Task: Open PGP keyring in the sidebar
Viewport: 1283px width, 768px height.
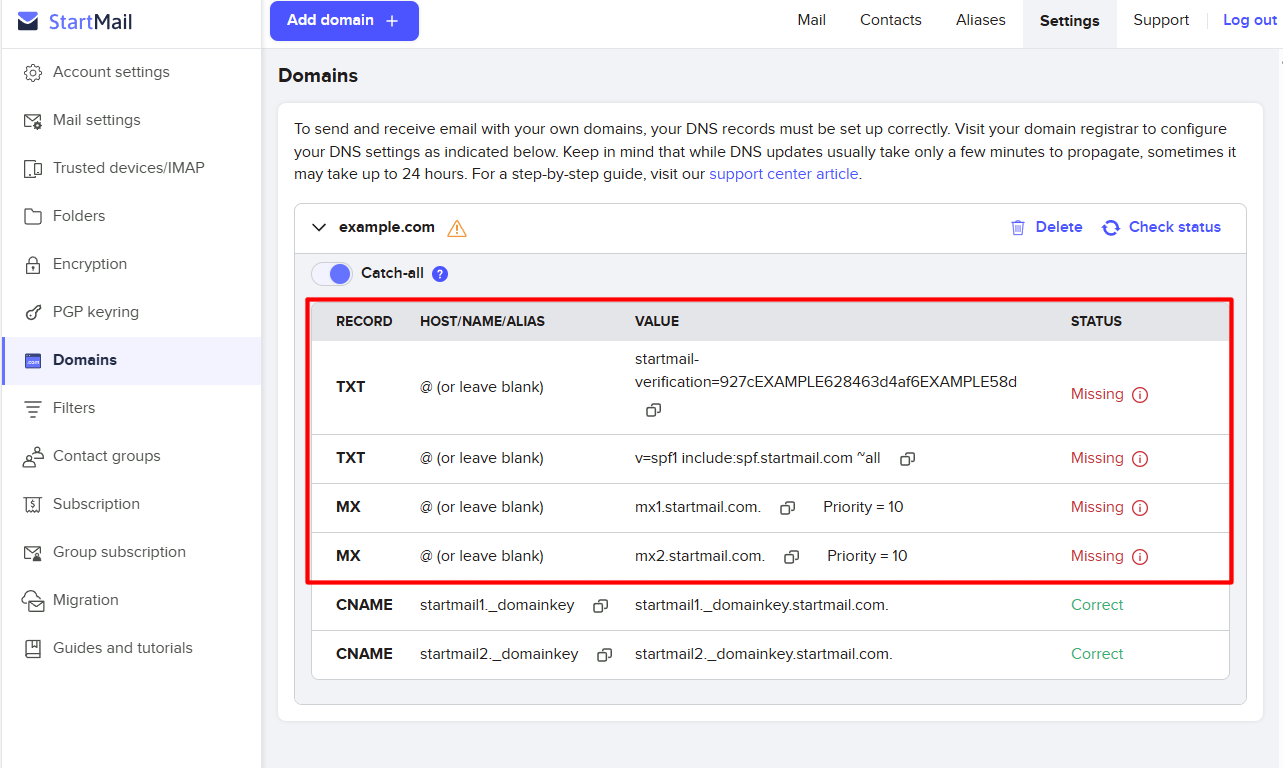Action: point(131,312)
